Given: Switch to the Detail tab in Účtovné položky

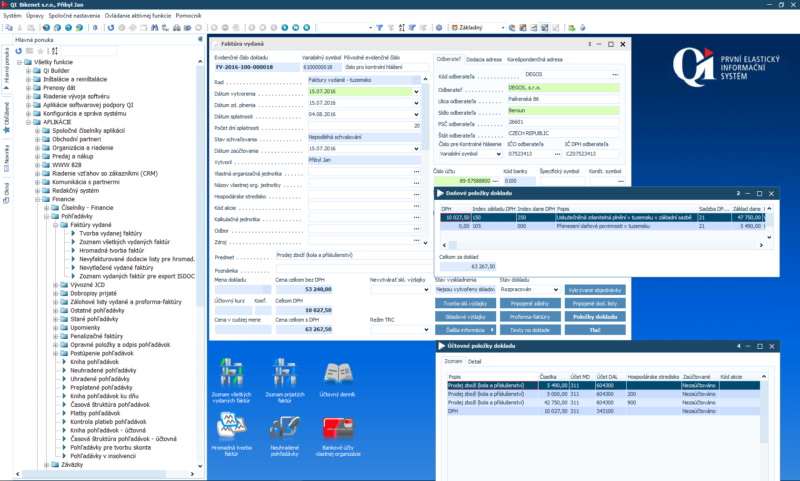Looking at the screenshot, I should click(474, 362).
